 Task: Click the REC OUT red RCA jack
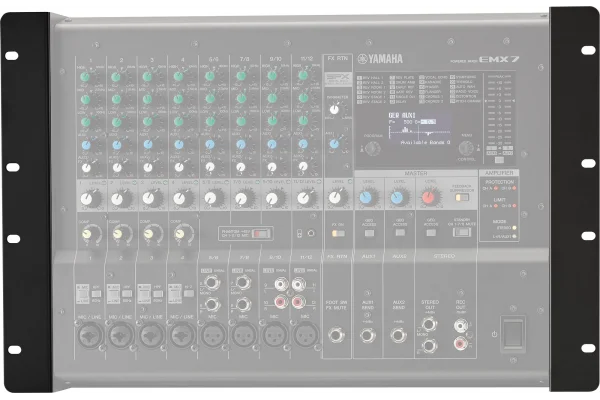point(461,343)
